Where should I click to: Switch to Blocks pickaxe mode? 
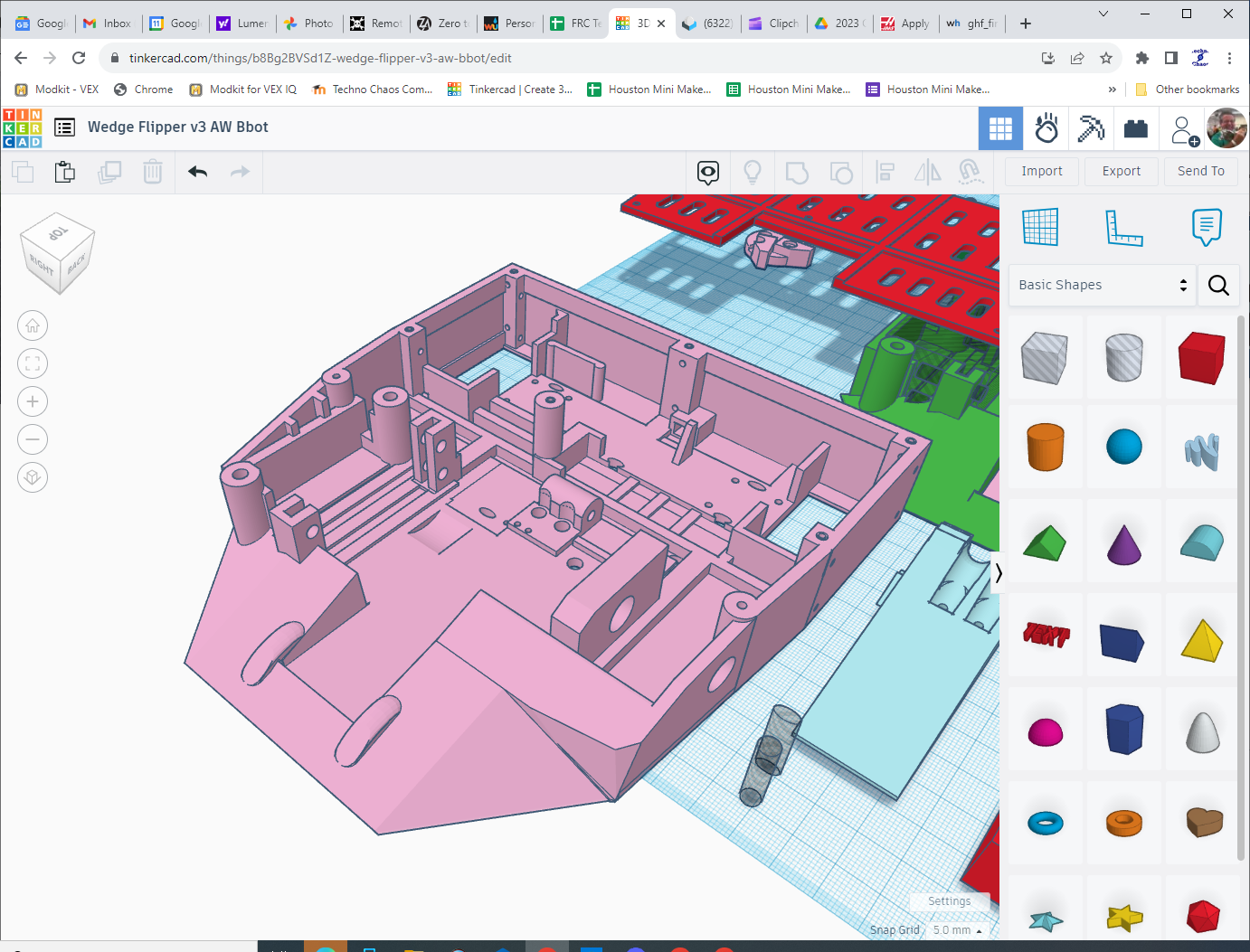tap(1091, 128)
